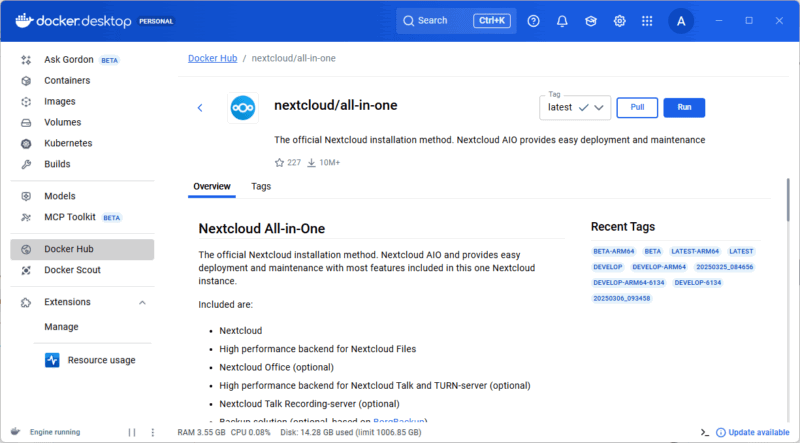Select the LATEST-ARM64 recent tag
Viewport: 800px width, 443px height.
(695, 251)
